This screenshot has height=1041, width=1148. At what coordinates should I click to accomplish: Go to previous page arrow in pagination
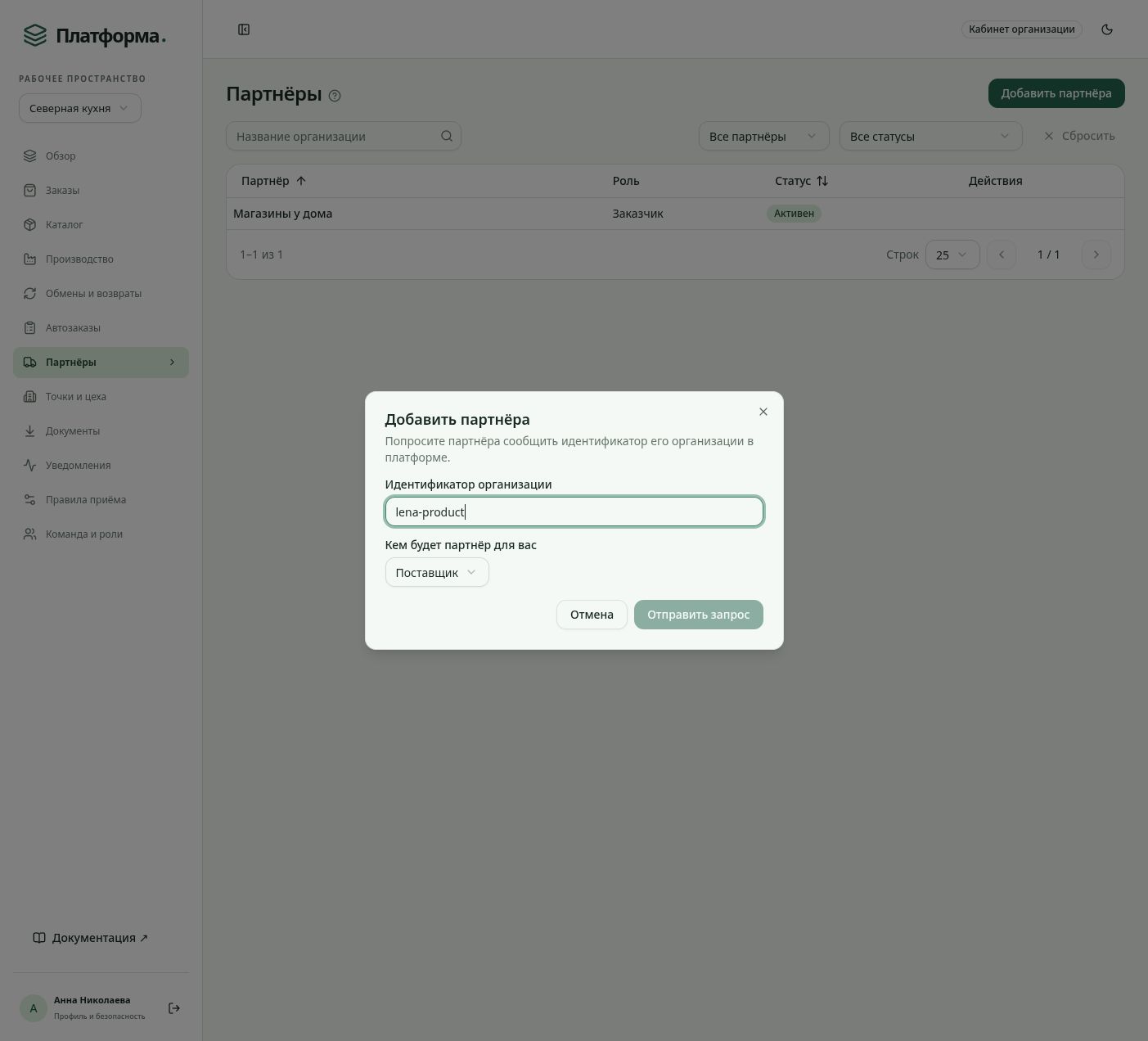click(x=1002, y=255)
